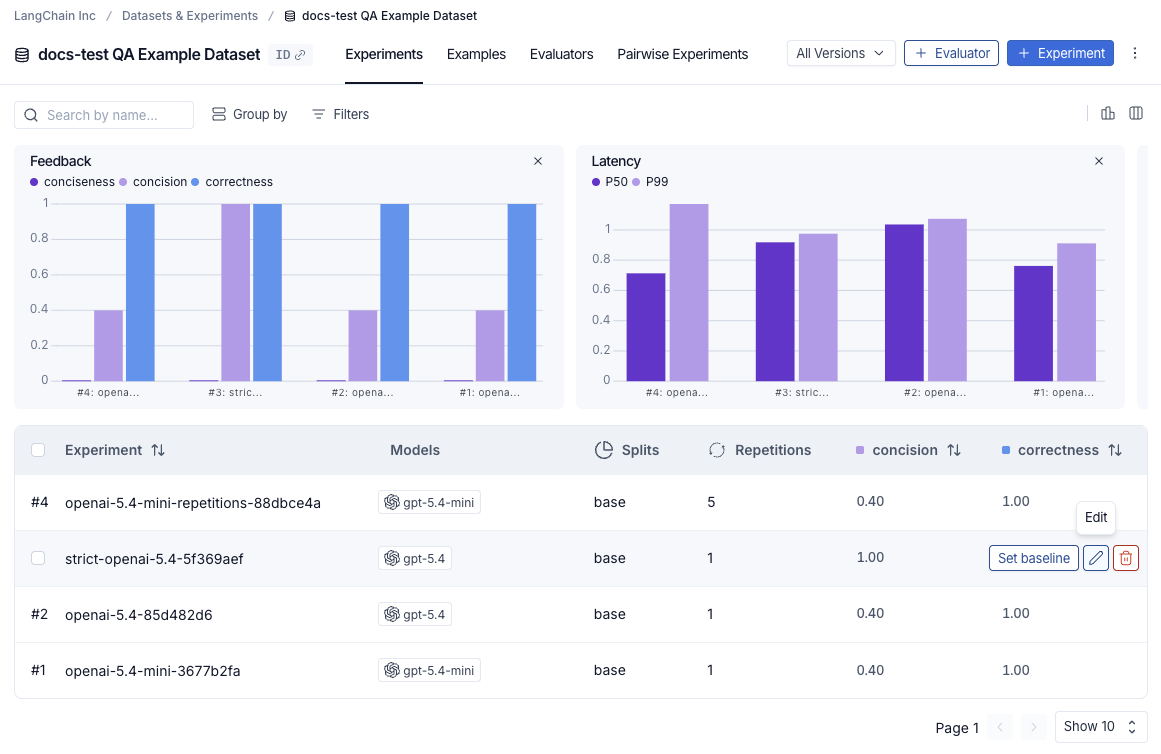This screenshot has width=1161, height=754.
Task: Close the Feedback chart panel
Action: pos(538,161)
